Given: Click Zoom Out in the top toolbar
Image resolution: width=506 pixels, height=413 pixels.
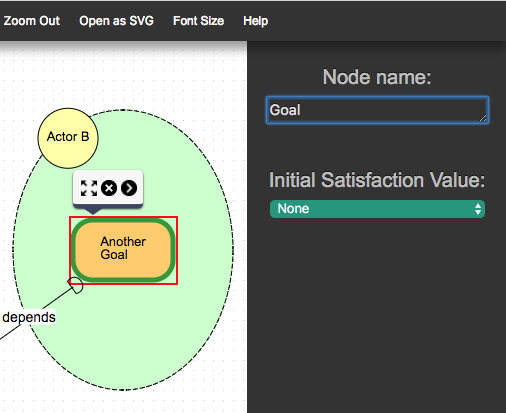Looking at the screenshot, I should click(32, 21).
